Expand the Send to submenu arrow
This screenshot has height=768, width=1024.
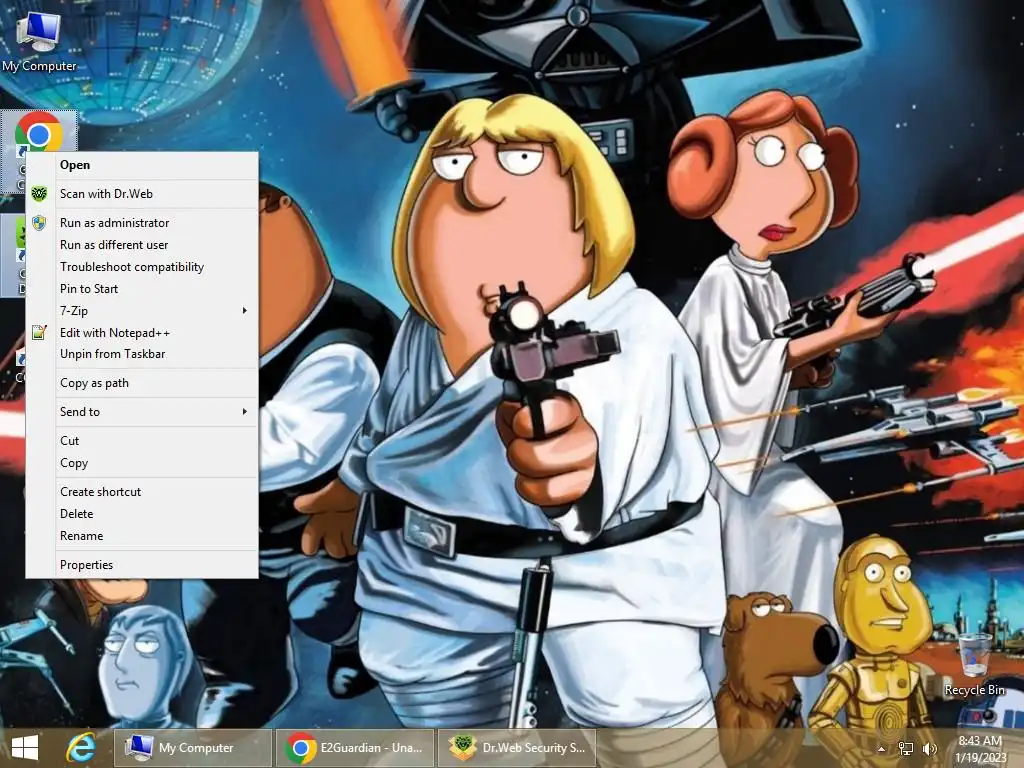pos(245,412)
